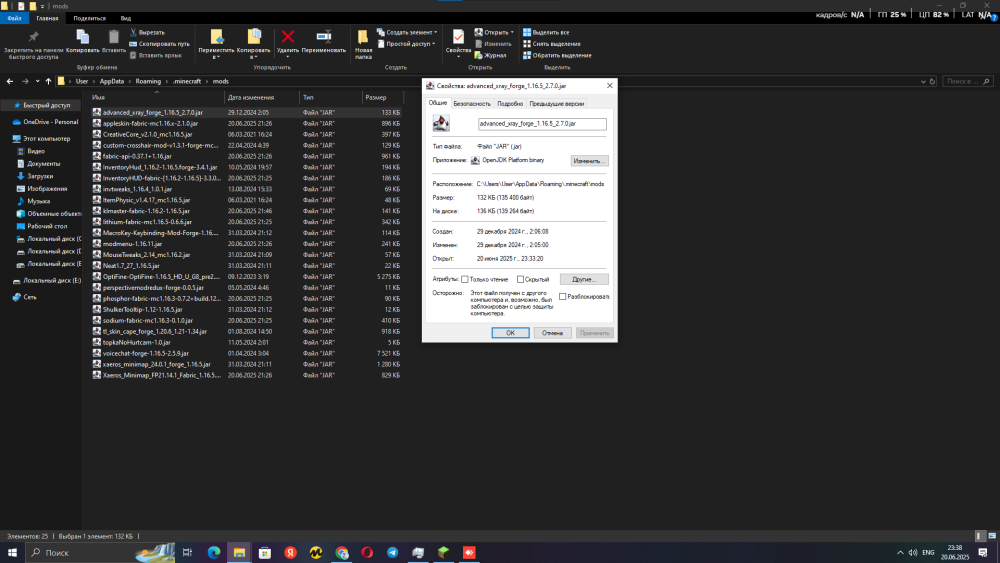Switch to the Поделиться ribbon tab
Image resolution: width=1000 pixels, height=563 pixels.
coord(89,18)
